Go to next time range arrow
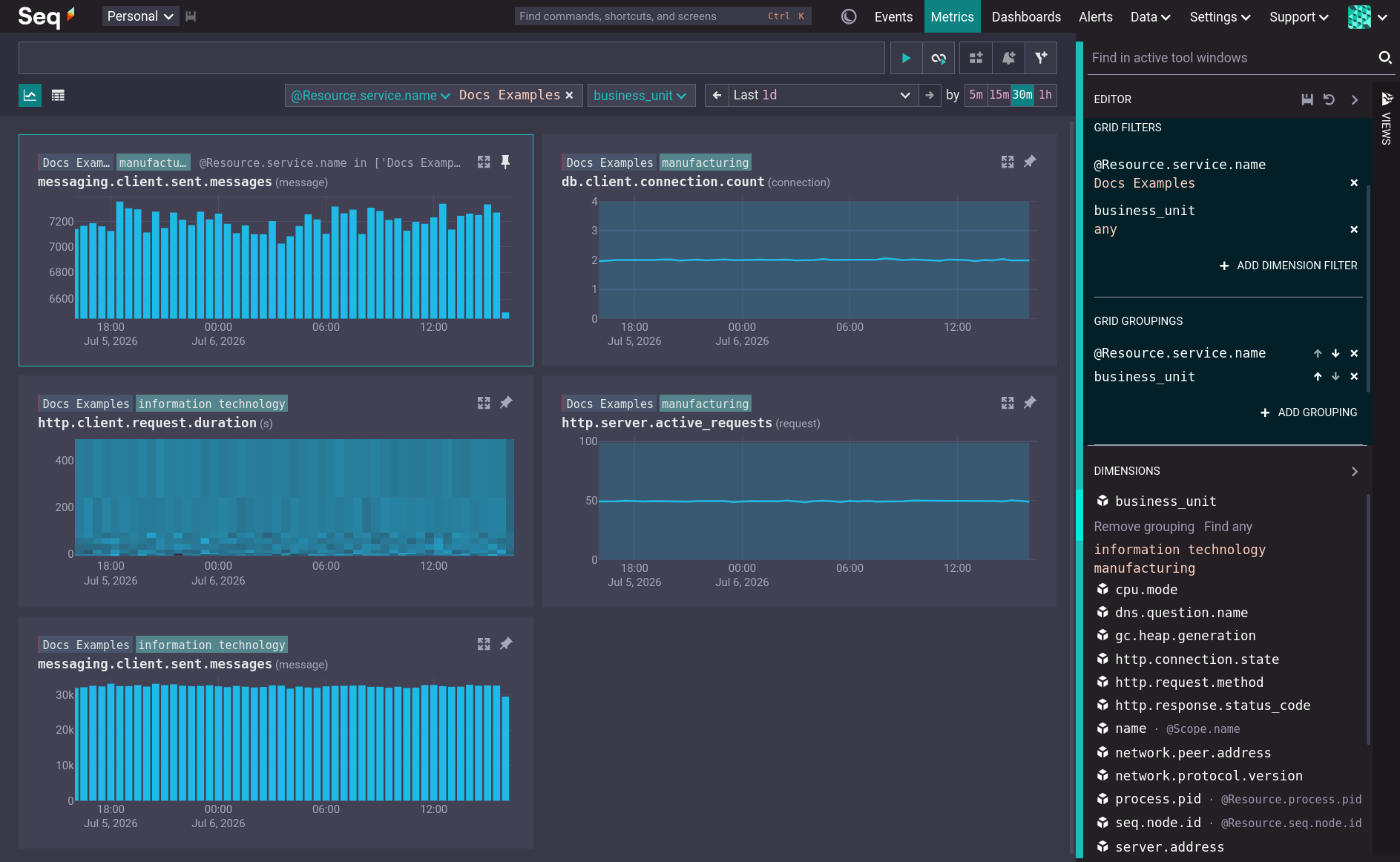1400x862 pixels. point(930,95)
